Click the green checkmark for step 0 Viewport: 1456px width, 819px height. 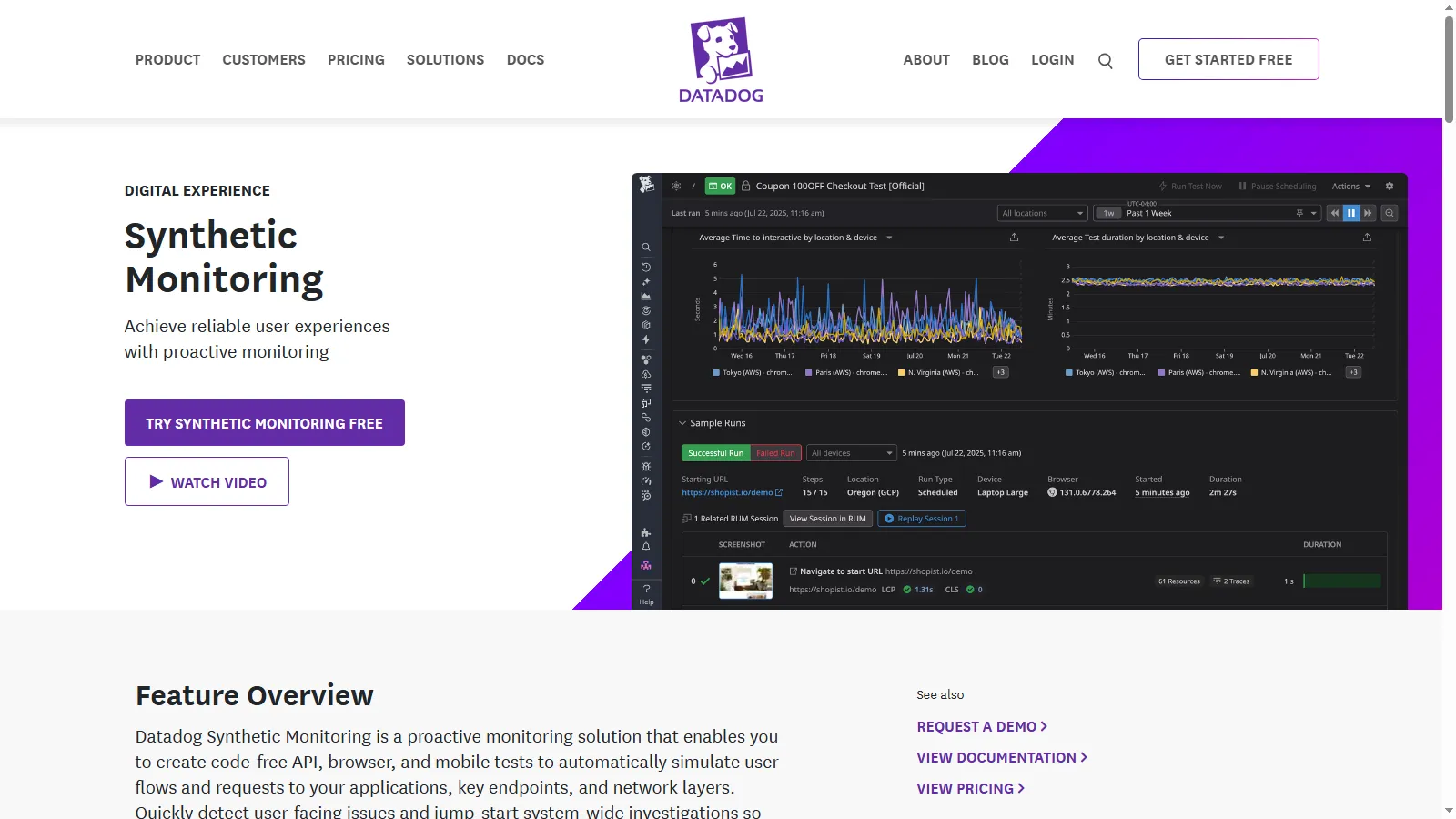point(705,581)
